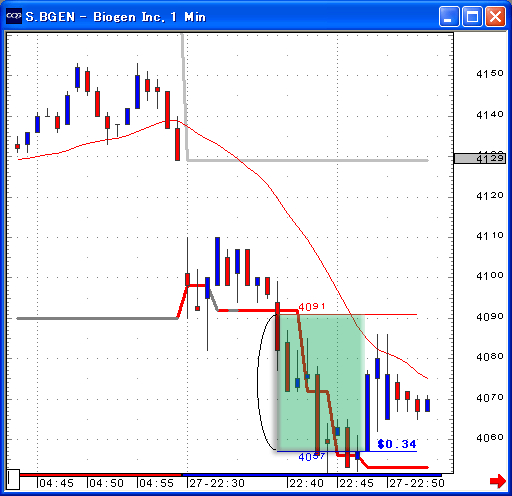Image resolution: width=512 pixels, height=496 pixels.
Task: Click the red 4091 price label
Action: [312, 306]
